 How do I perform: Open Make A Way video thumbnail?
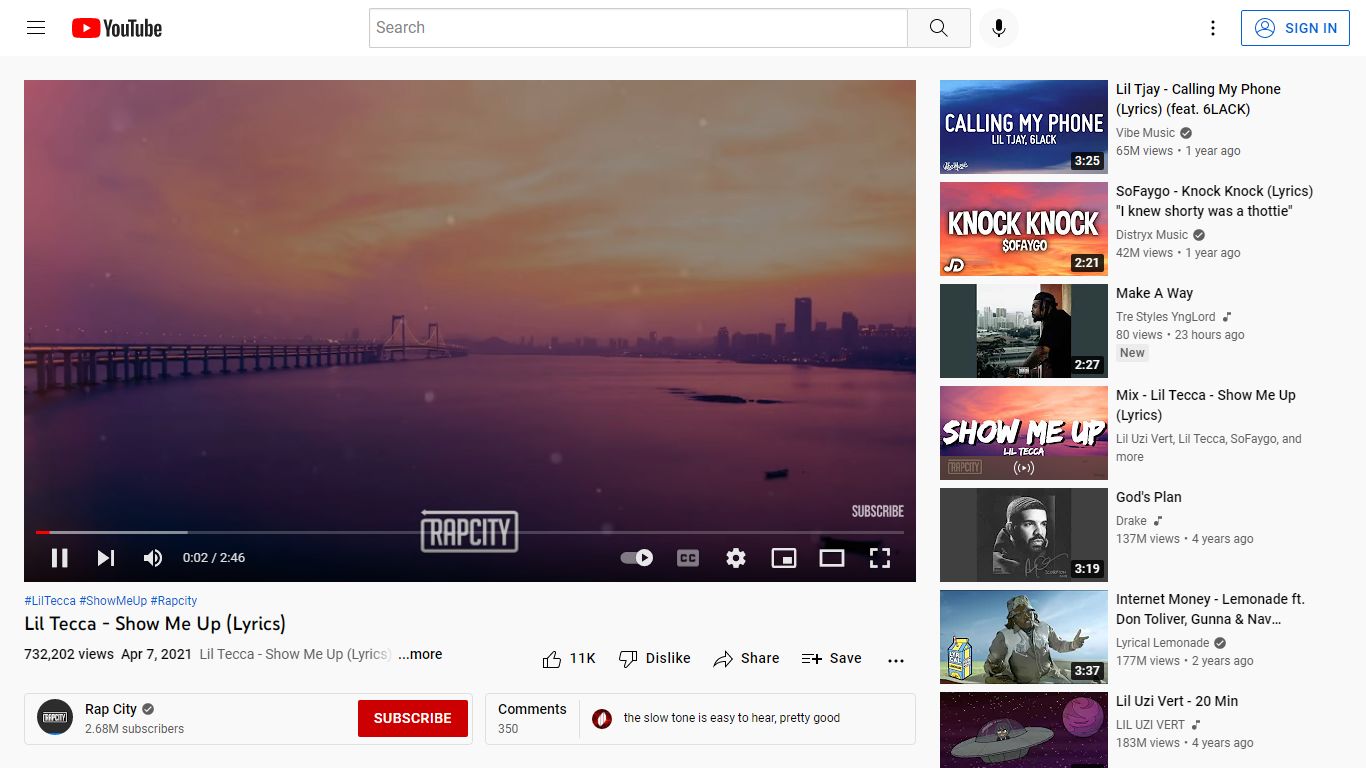(x=1024, y=331)
